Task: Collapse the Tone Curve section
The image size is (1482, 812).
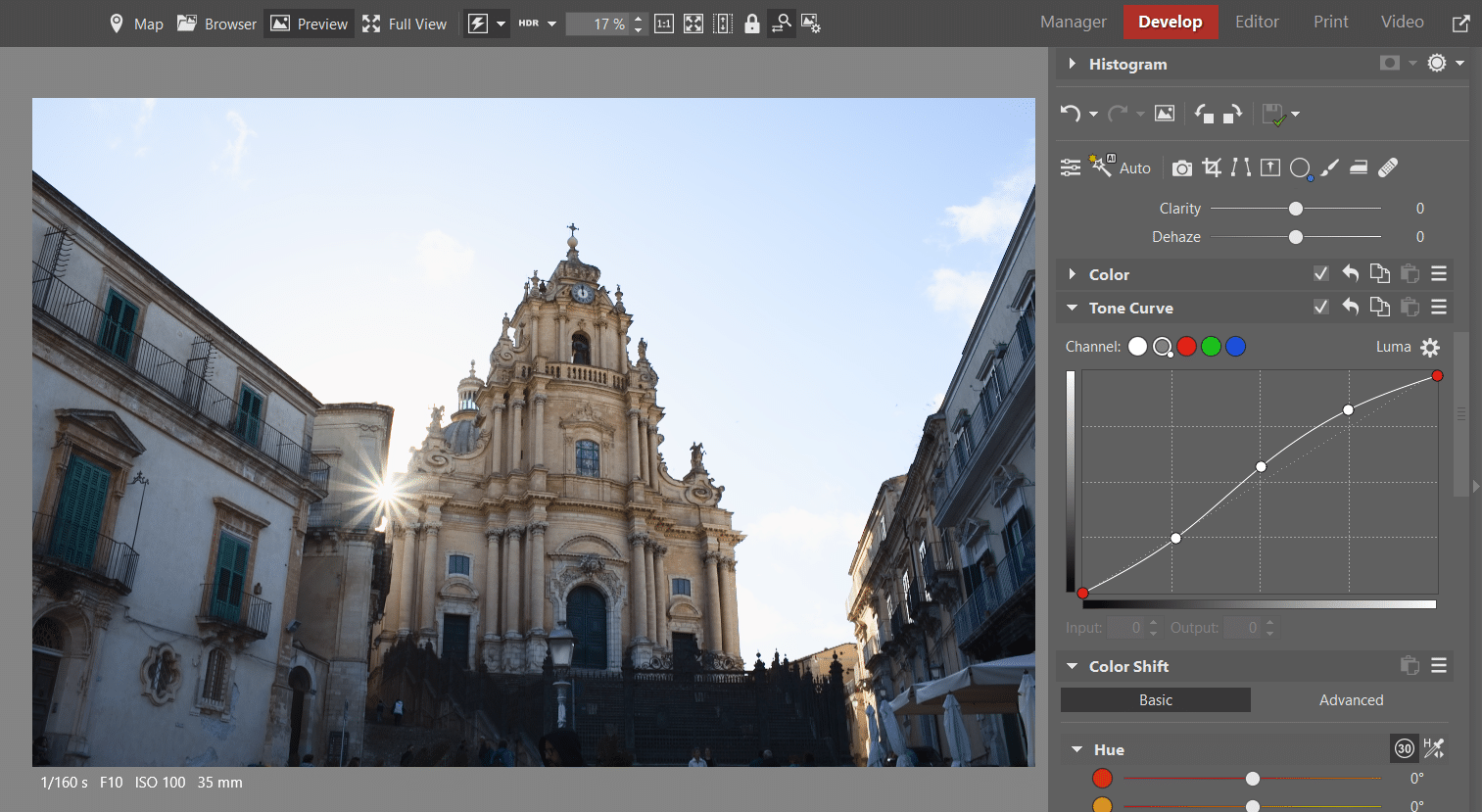Action: point(1073,308)
